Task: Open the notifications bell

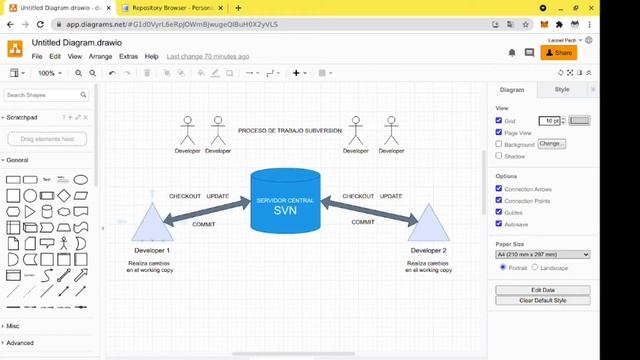Action: click(512, 53)
